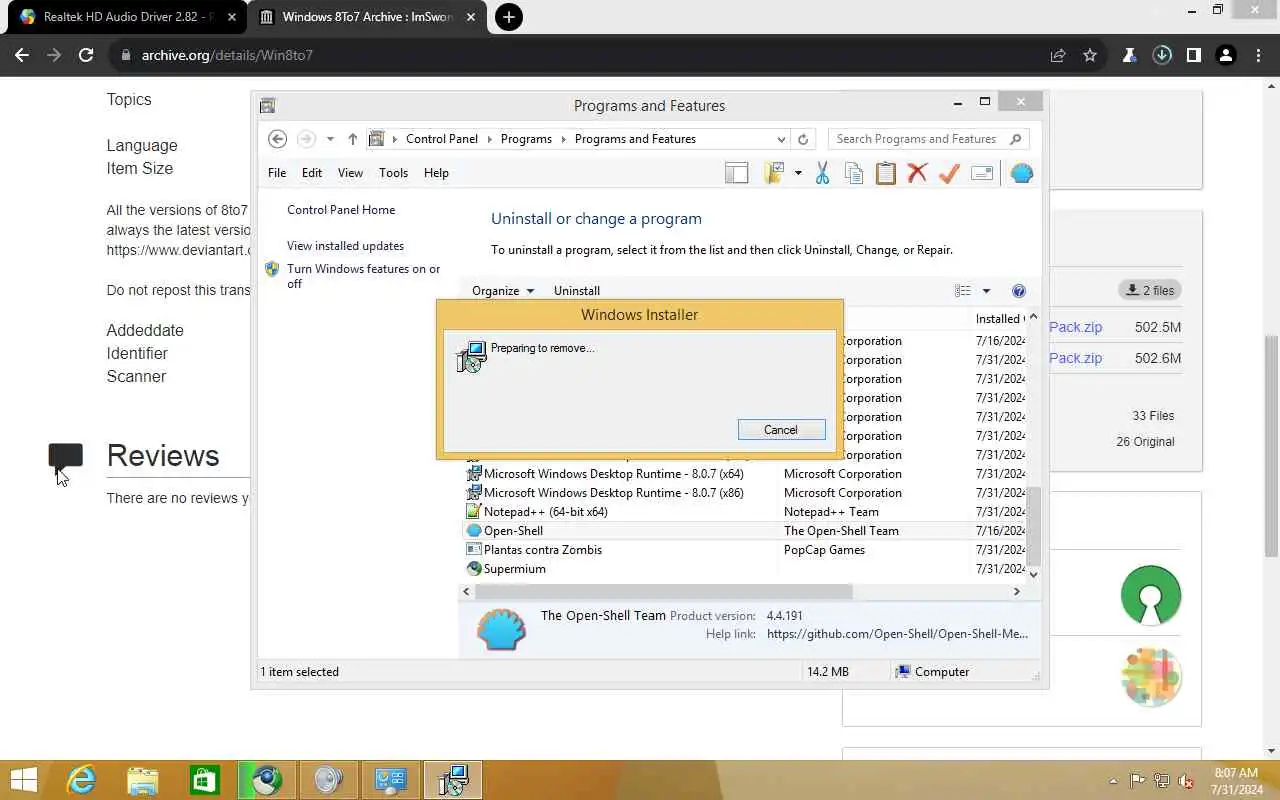Image resolution: width=1280 pixels, height=800 pixels.
Task: Open the Windows Start button
Action: click(24, 780)
